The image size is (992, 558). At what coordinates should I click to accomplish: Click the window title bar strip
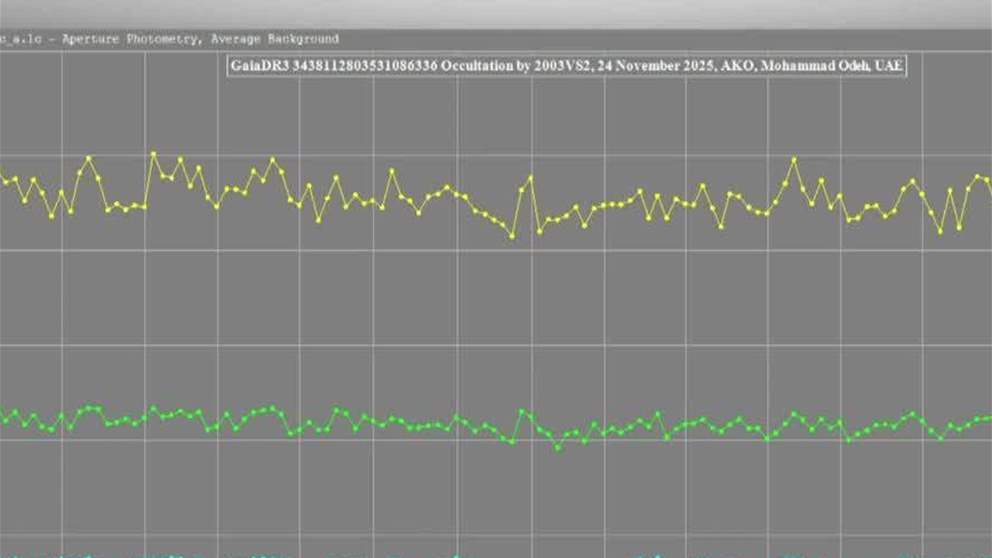coord(496,12)
